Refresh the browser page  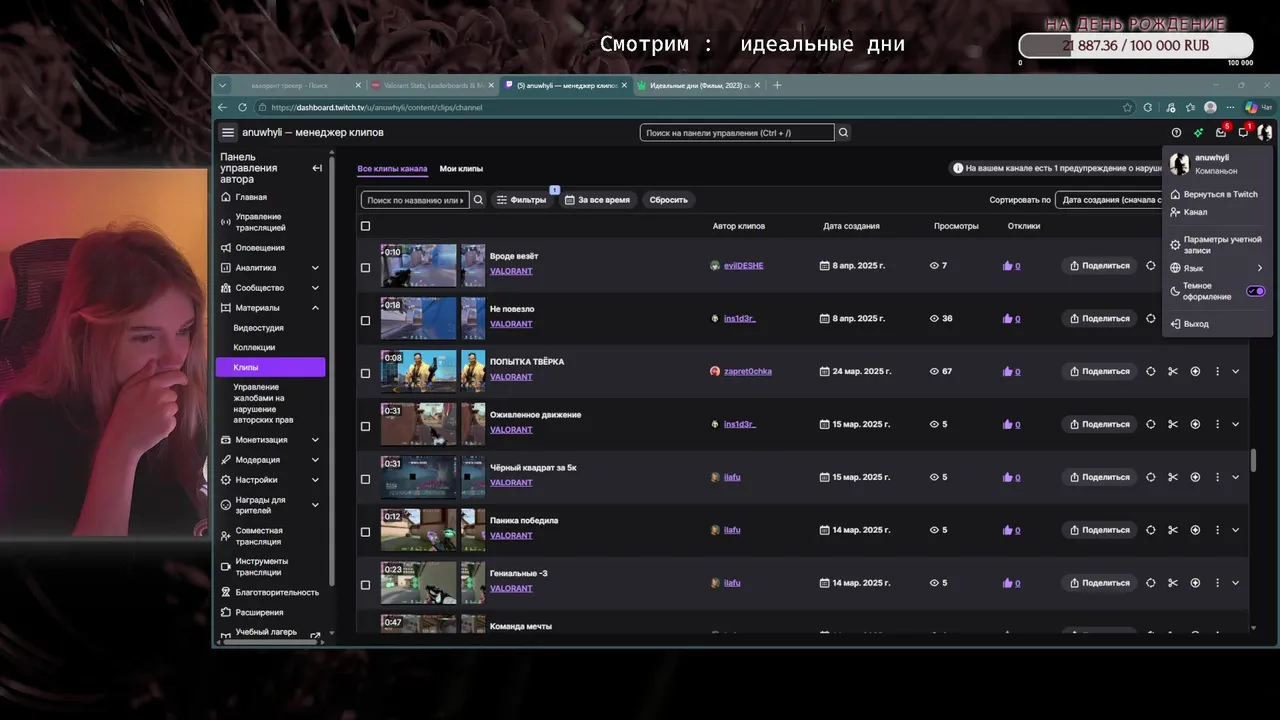[x=242, y=107]
